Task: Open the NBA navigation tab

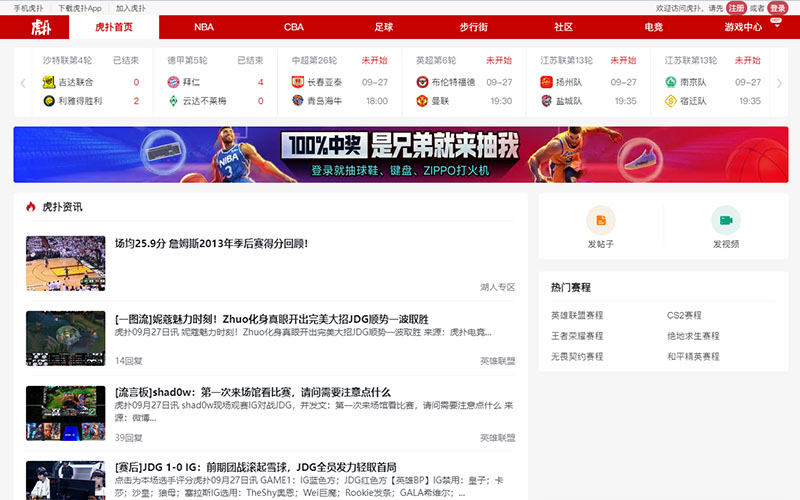Action: (204, 27)
